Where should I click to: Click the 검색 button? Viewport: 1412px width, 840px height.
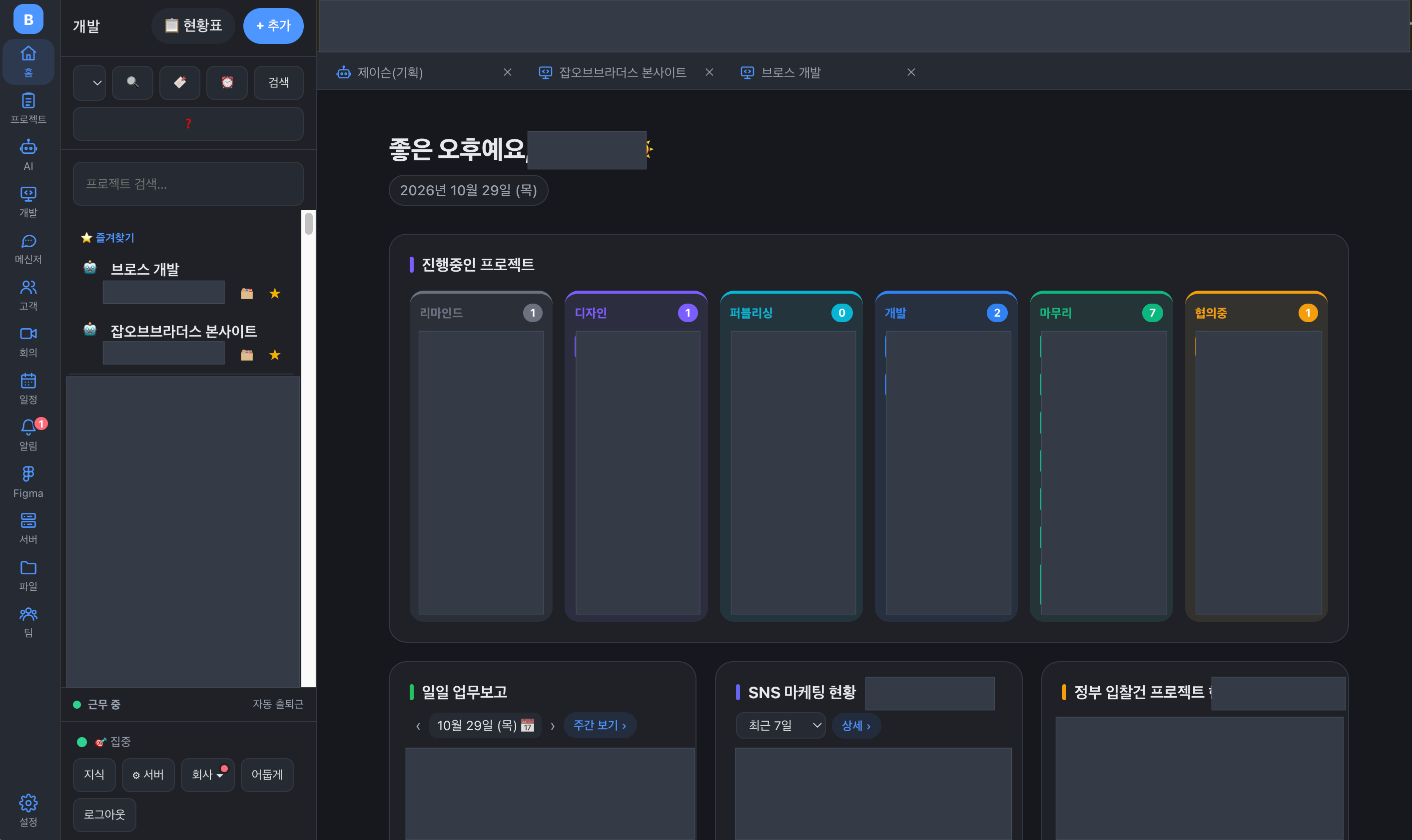(x=278, y=82)
